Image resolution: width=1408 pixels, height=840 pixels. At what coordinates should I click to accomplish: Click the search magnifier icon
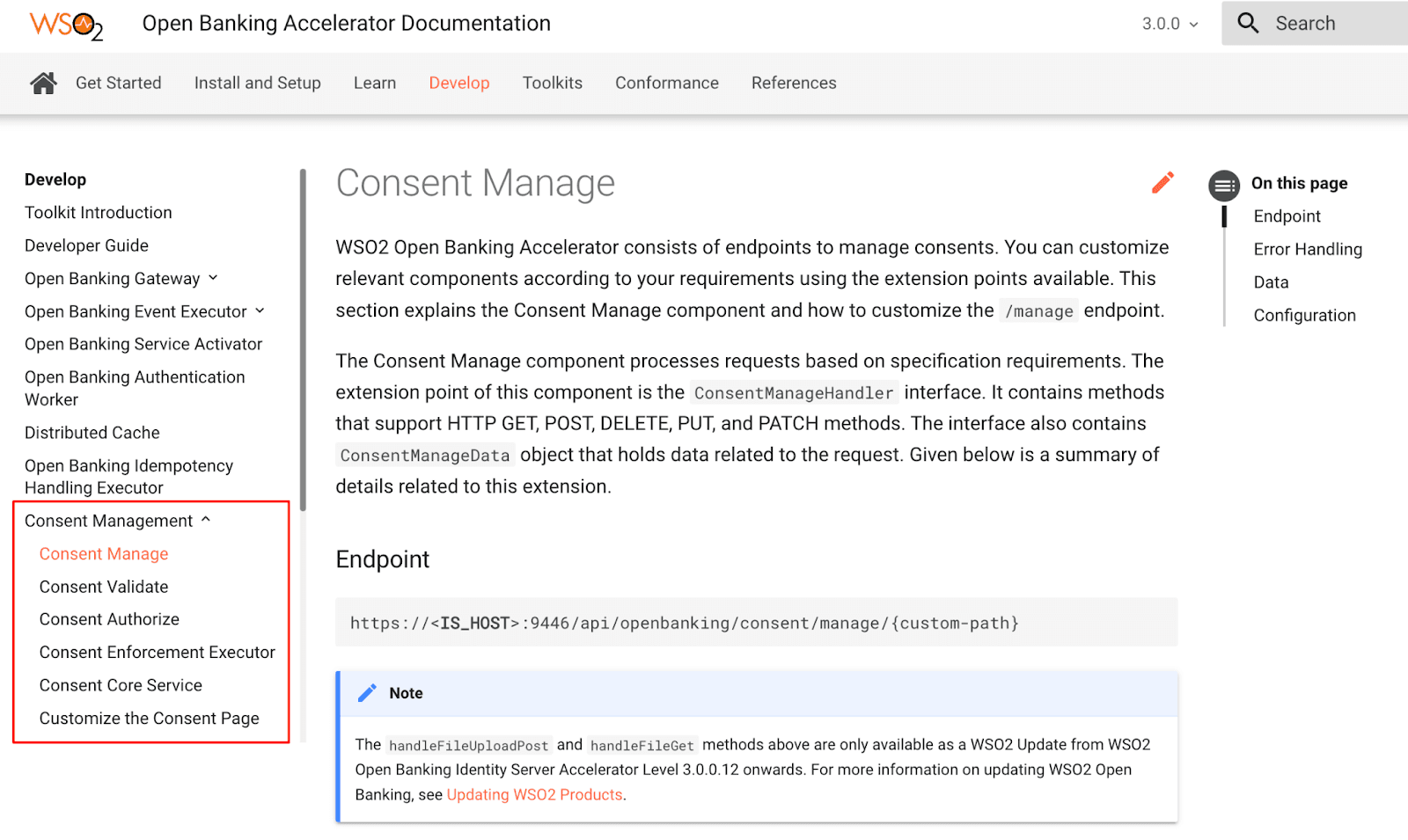[x=1248, y=23]
